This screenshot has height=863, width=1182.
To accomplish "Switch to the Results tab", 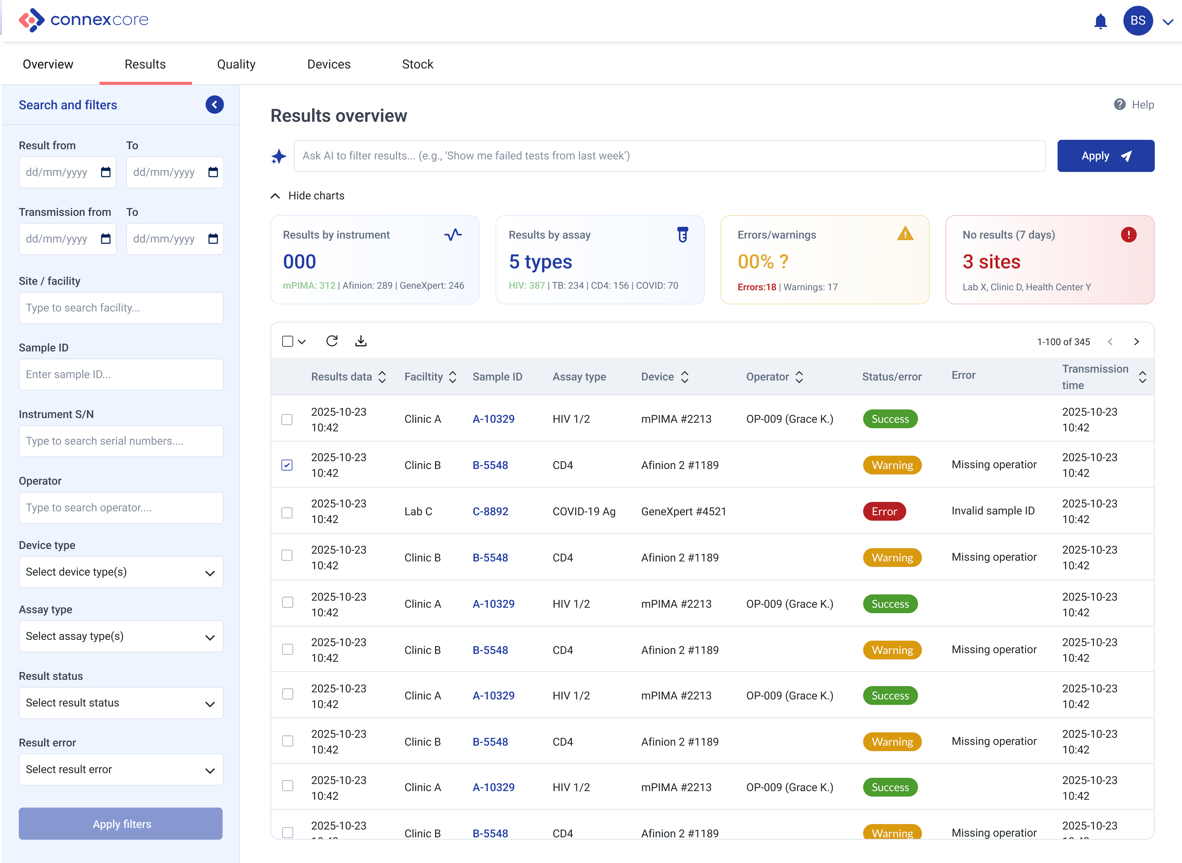I will (x=145, y=64).
